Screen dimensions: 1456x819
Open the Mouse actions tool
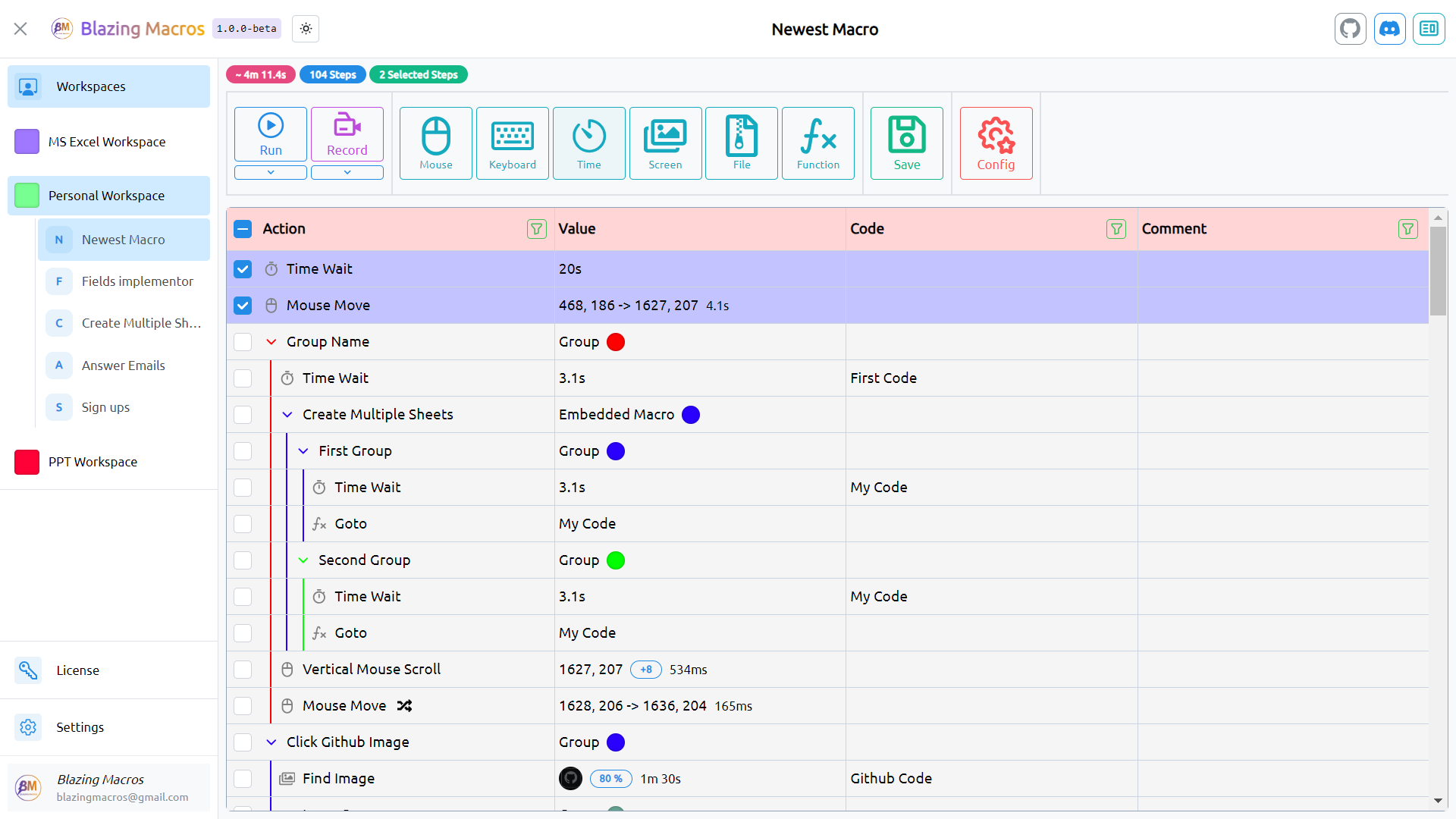point(436,143)
